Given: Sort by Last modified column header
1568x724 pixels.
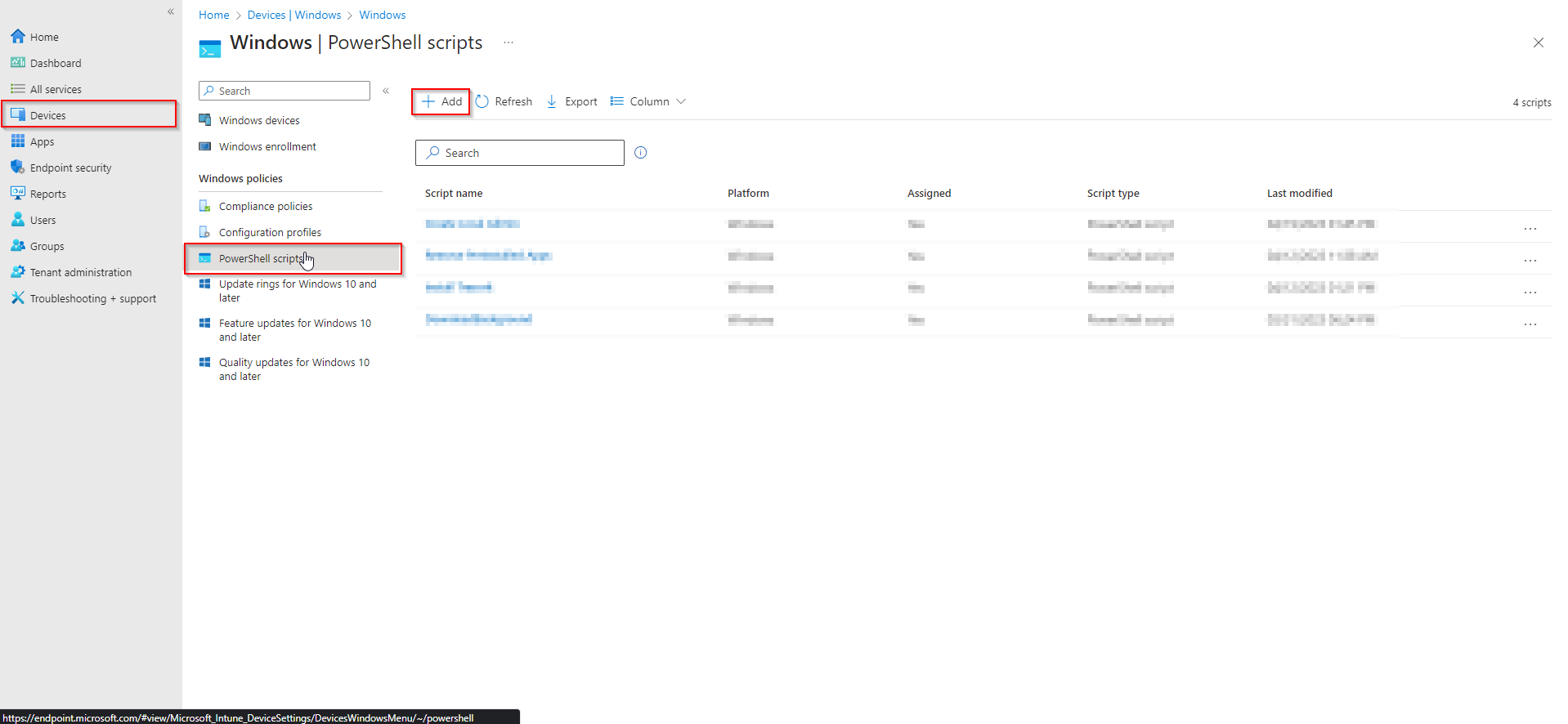Looking at the screenshot, I should 1299,193.
